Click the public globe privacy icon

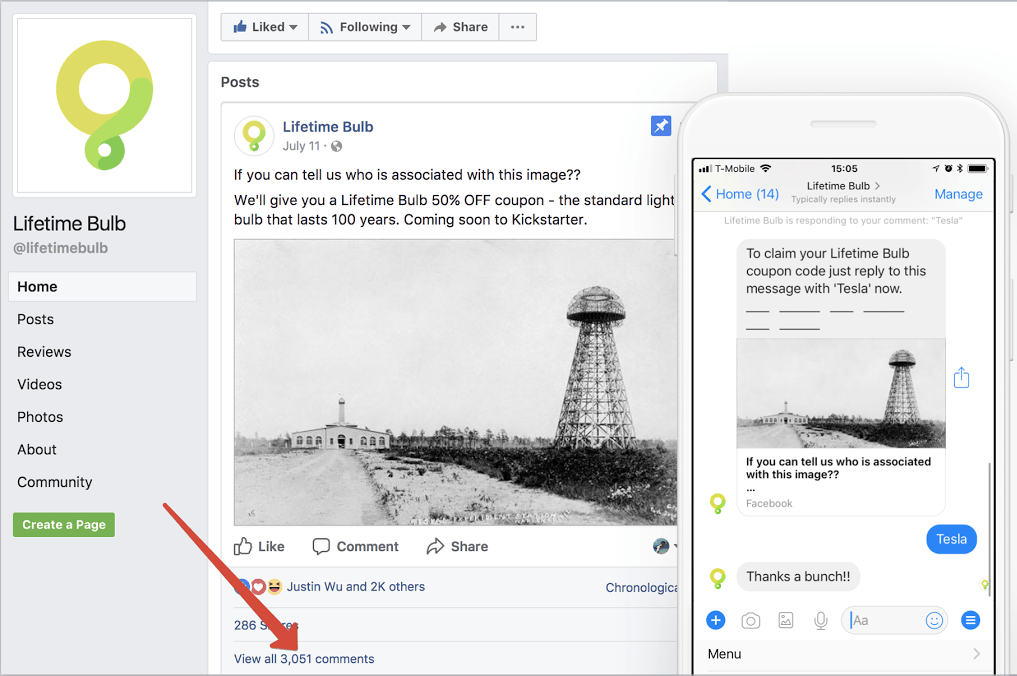tap(337, 146)
